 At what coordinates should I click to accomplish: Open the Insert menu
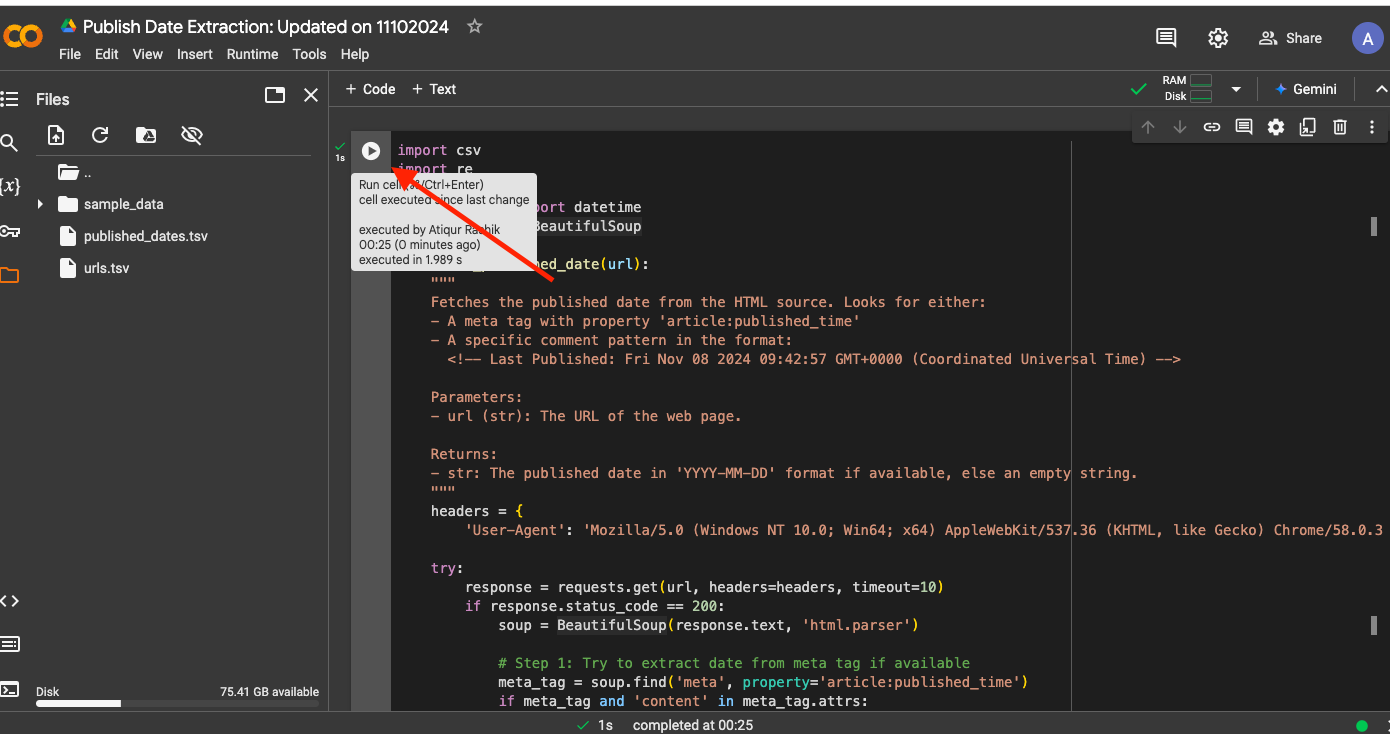[x=194, y=54]
